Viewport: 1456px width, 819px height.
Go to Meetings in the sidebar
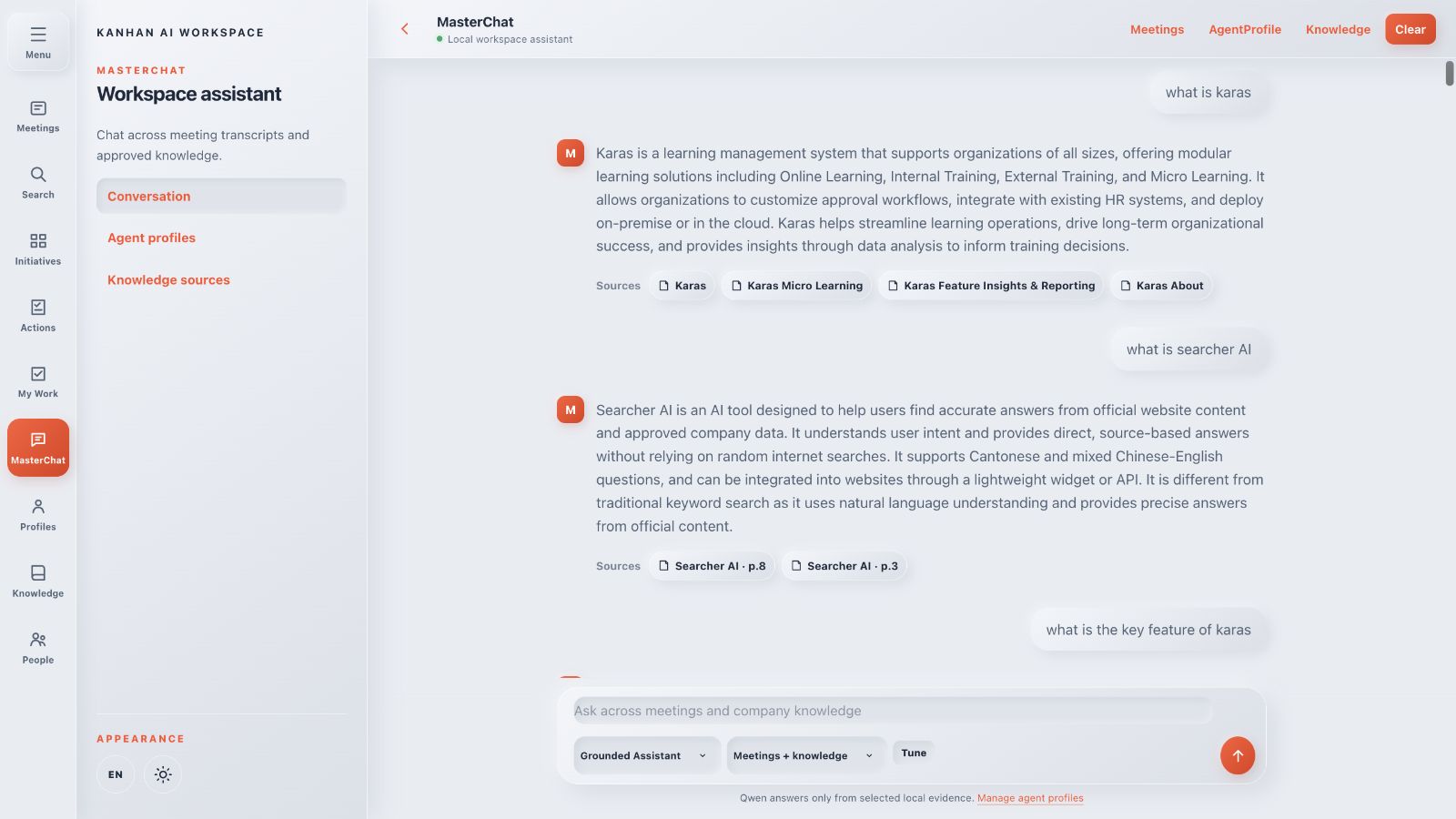38,116
